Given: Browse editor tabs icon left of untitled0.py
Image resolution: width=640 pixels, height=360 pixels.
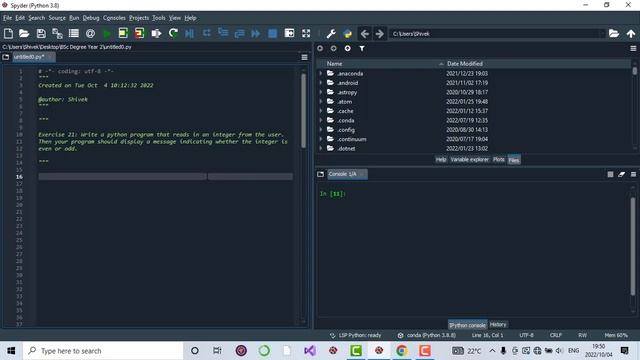Looking at the screenshot, I should click(x=6, y=57).
